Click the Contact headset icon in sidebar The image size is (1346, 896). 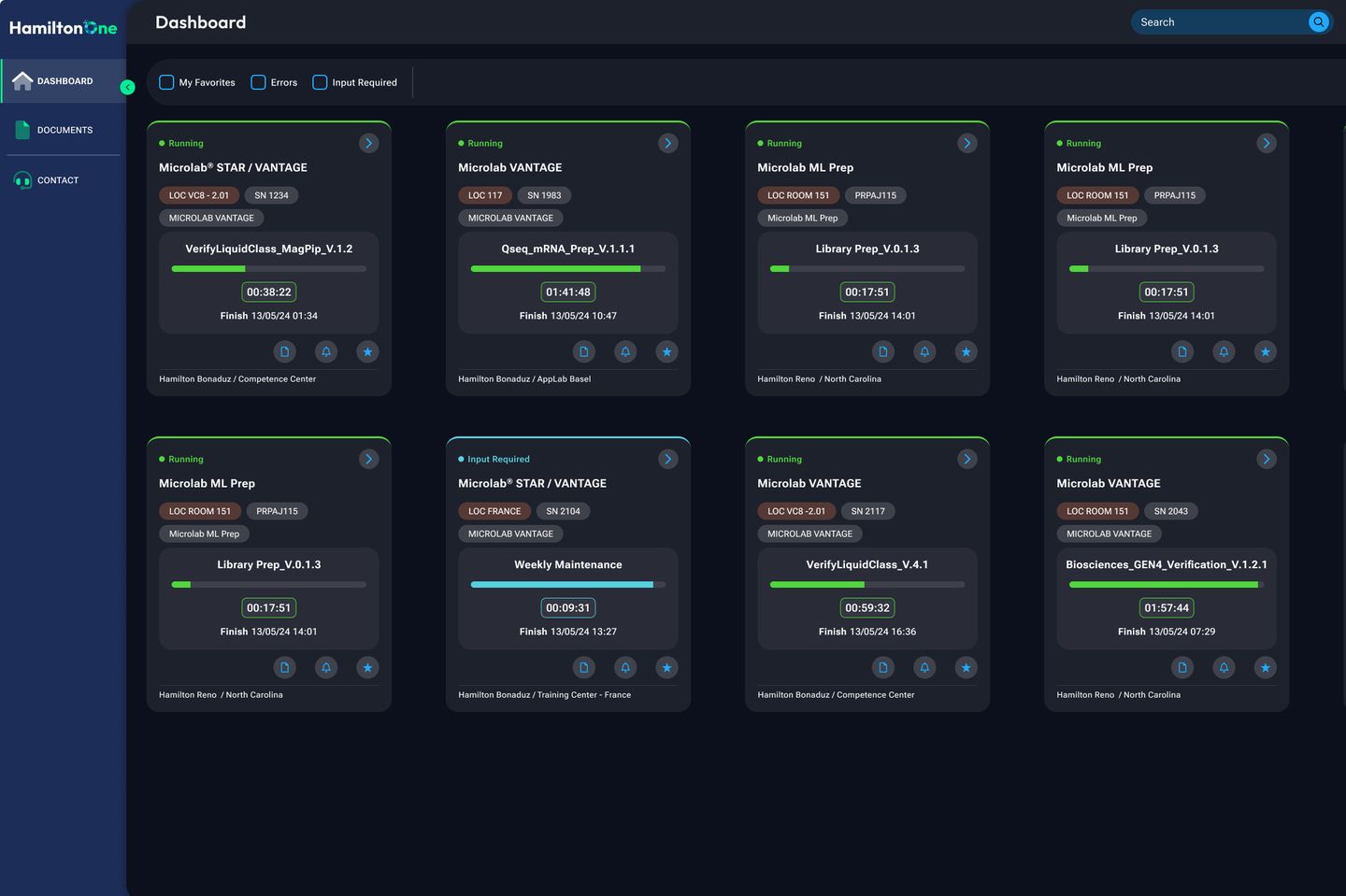pyautogui.click(x=22, y=180)
